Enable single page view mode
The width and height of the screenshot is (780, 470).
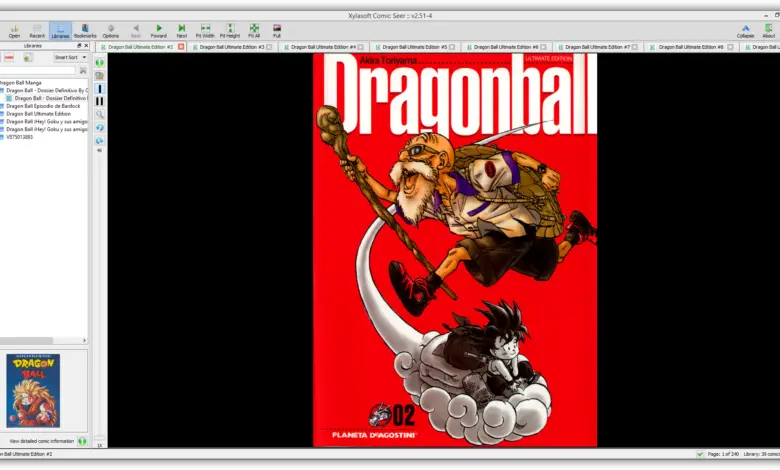[x=100, y=89]
